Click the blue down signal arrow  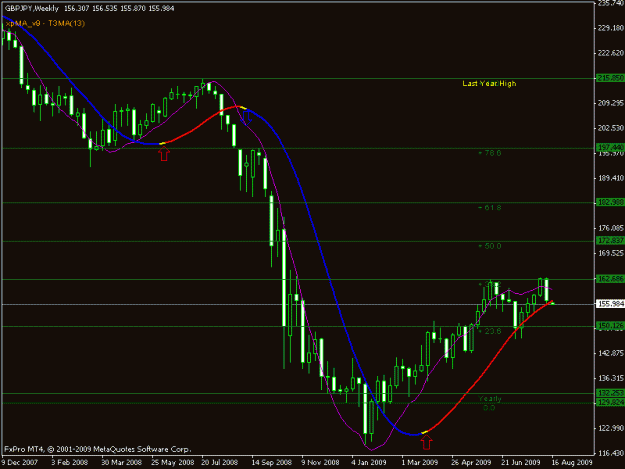tap(248, 117)
